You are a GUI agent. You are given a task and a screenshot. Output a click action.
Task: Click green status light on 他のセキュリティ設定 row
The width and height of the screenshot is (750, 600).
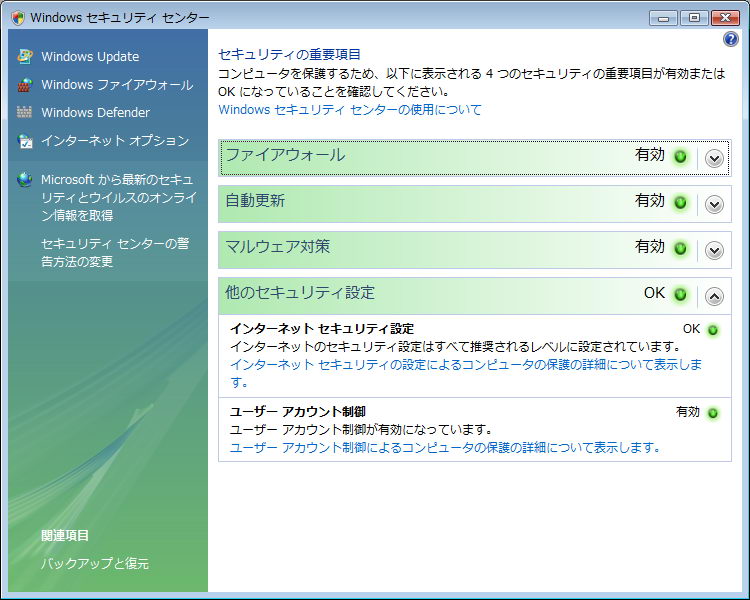pos(680,294)
